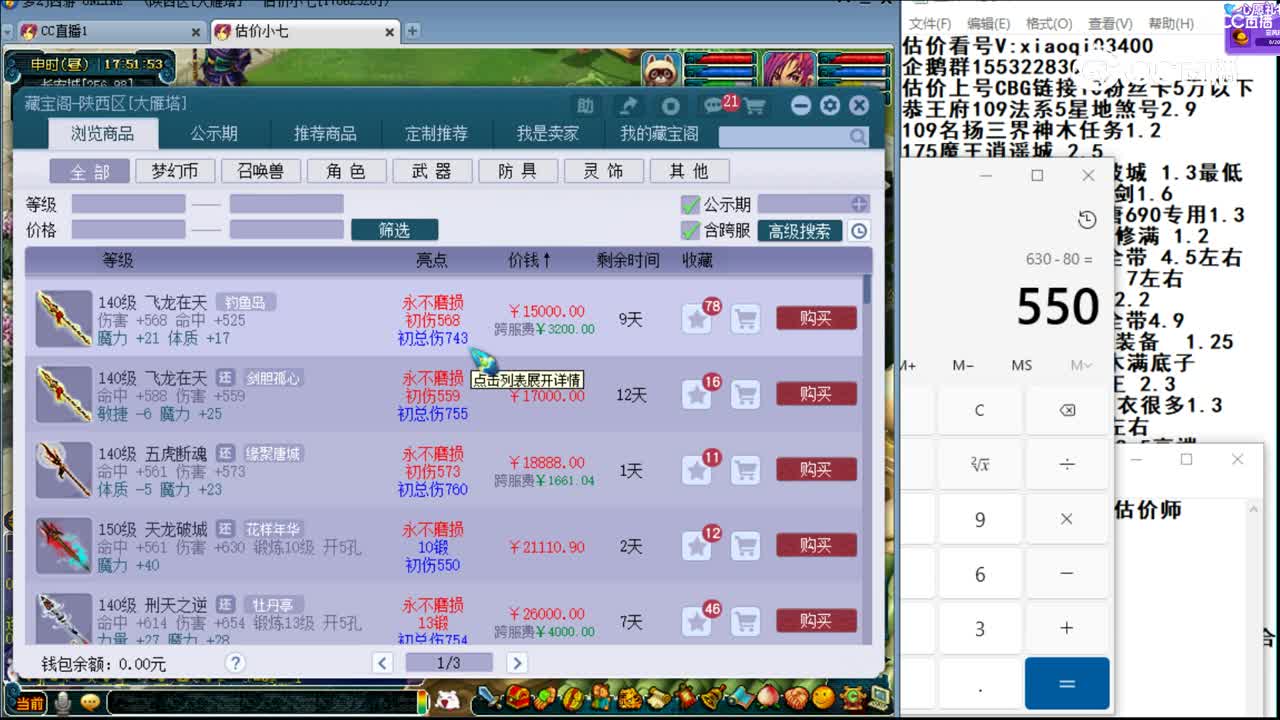The image size is (1280, 720).
Task: Open the gear settings icon in the 藏宝阁 header
Action: tap(830, 106)
